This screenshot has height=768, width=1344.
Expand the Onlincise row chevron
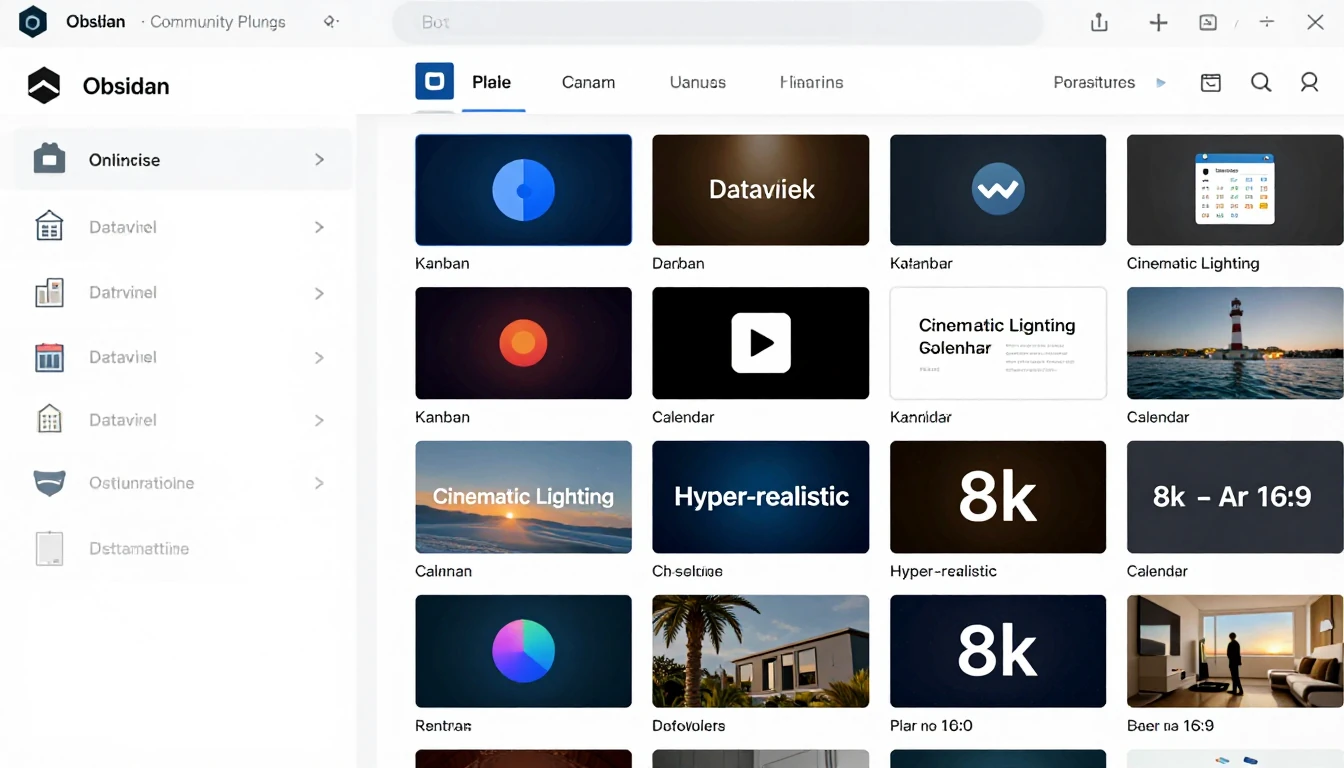(x=319, y=159)
